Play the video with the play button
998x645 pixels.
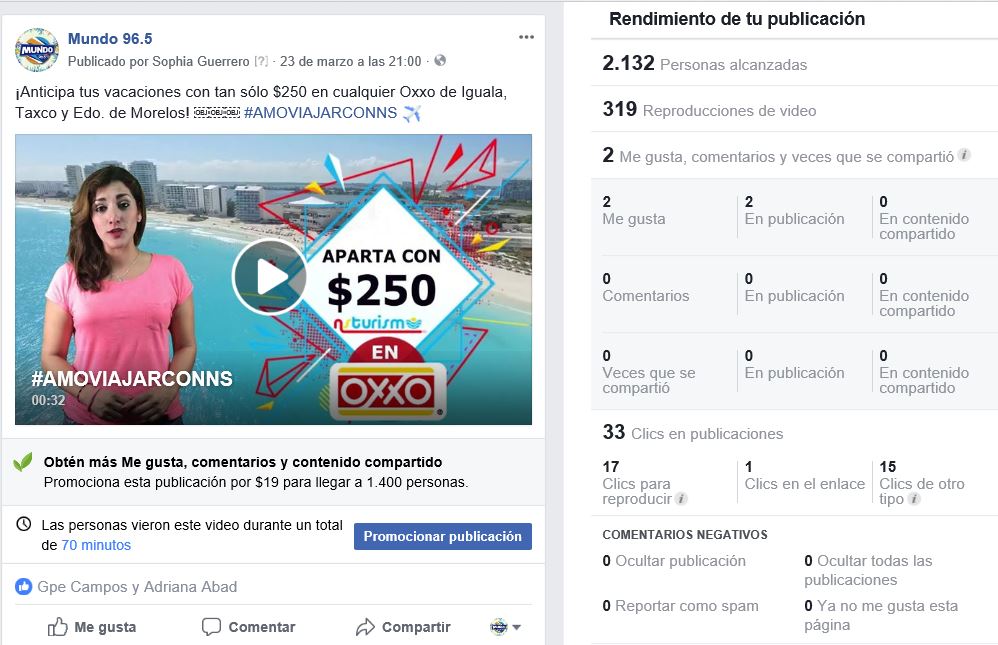(269, 278)
